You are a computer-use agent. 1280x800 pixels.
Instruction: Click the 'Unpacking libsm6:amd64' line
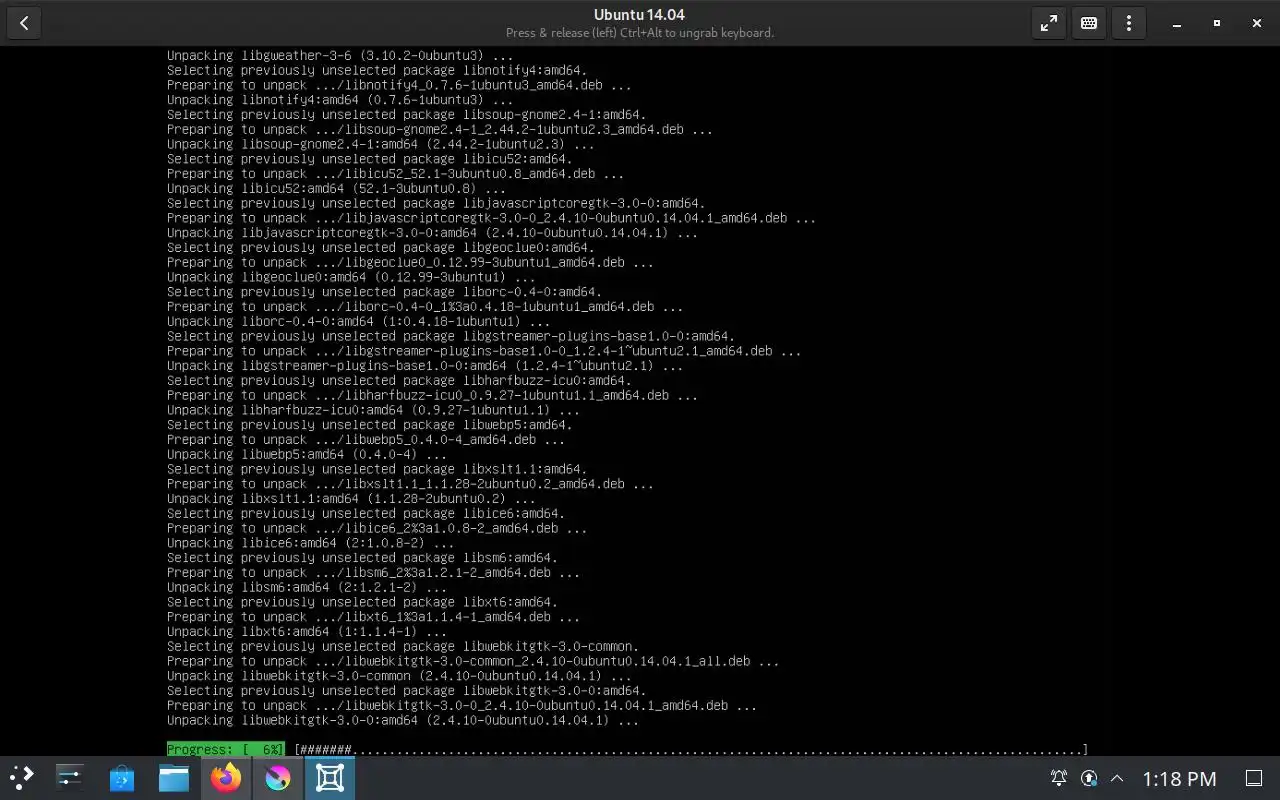307,587
